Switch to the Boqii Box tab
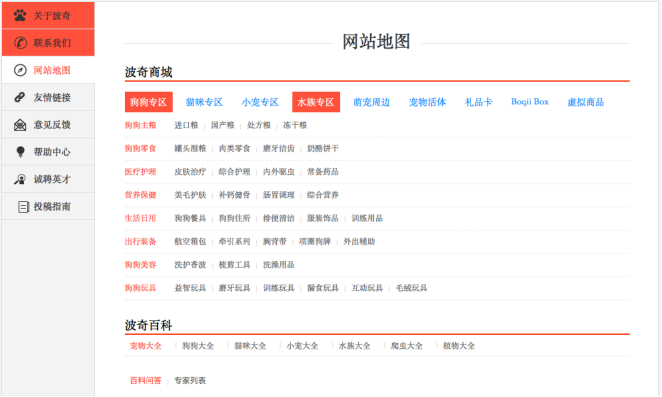662x397 pixels. coord(529,102)
